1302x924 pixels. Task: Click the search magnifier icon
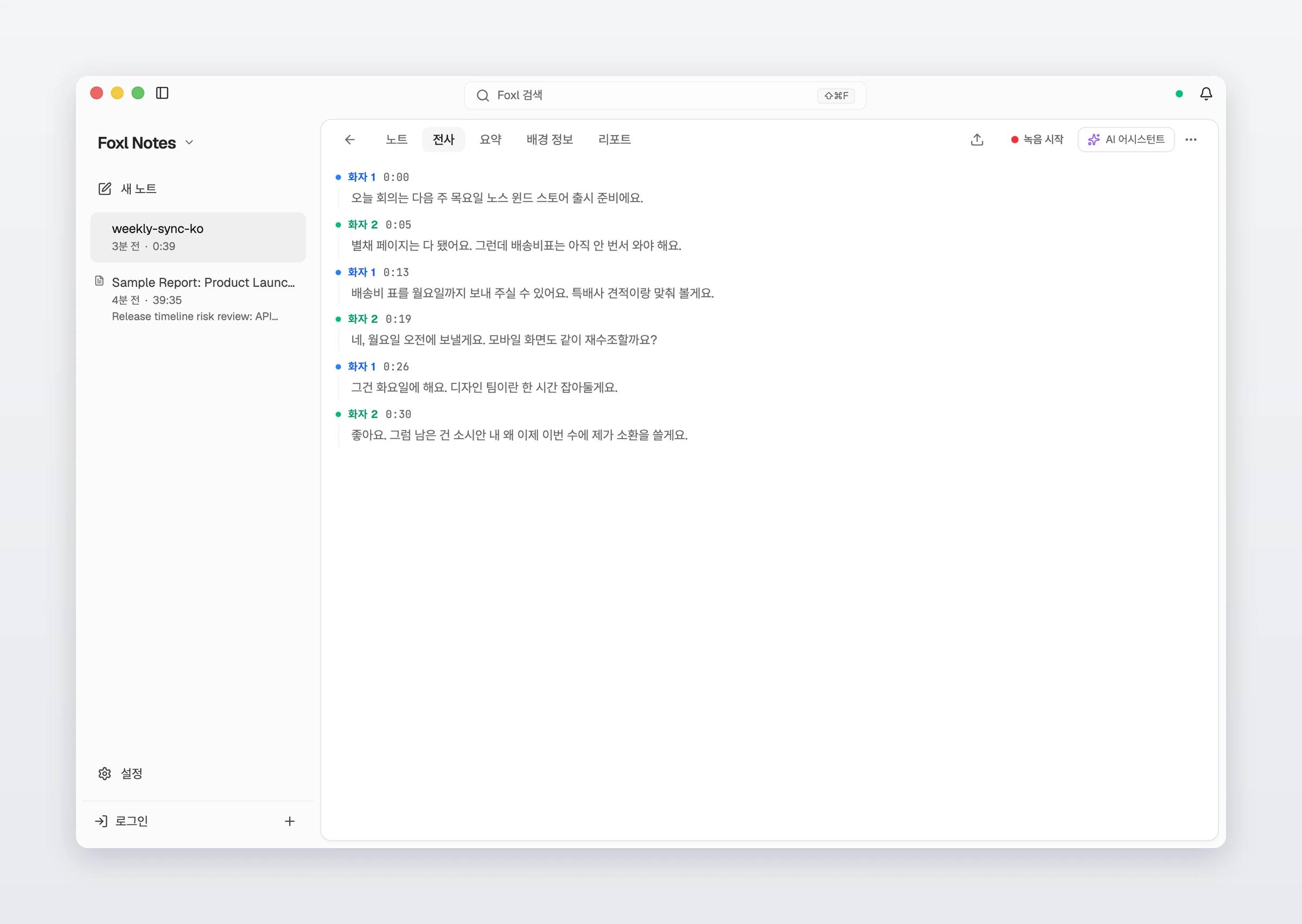tap(483, 95)
